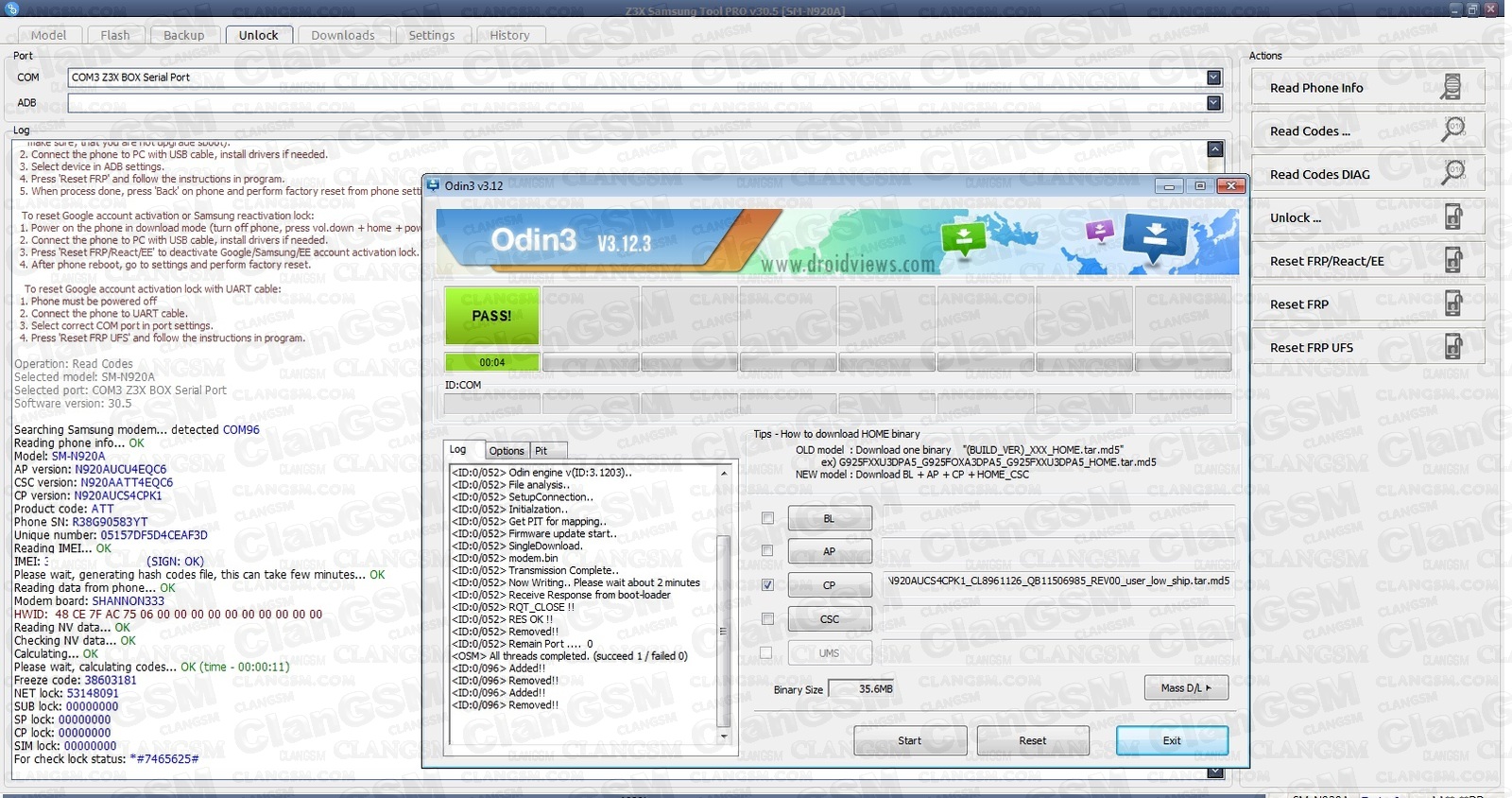This screenshot has height=798, width=1512.
Task: Open the ADB device dropdown
Action: (x=1214, y=102)
